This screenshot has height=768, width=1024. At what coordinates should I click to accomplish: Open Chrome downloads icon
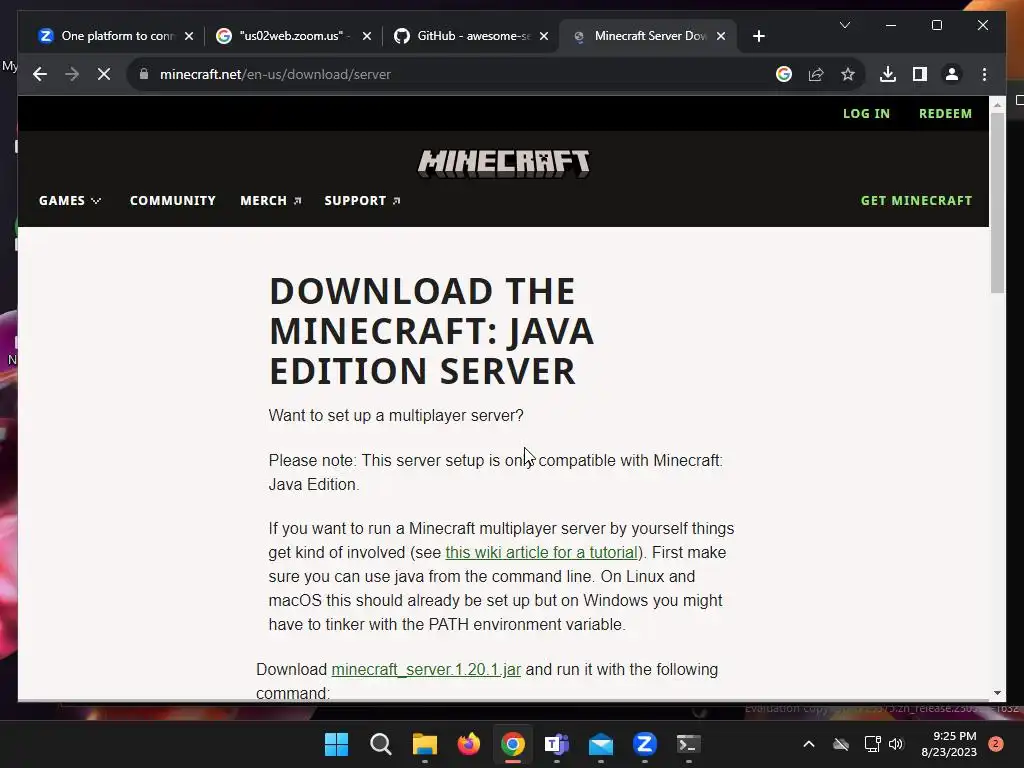click(x=888, y=74)
